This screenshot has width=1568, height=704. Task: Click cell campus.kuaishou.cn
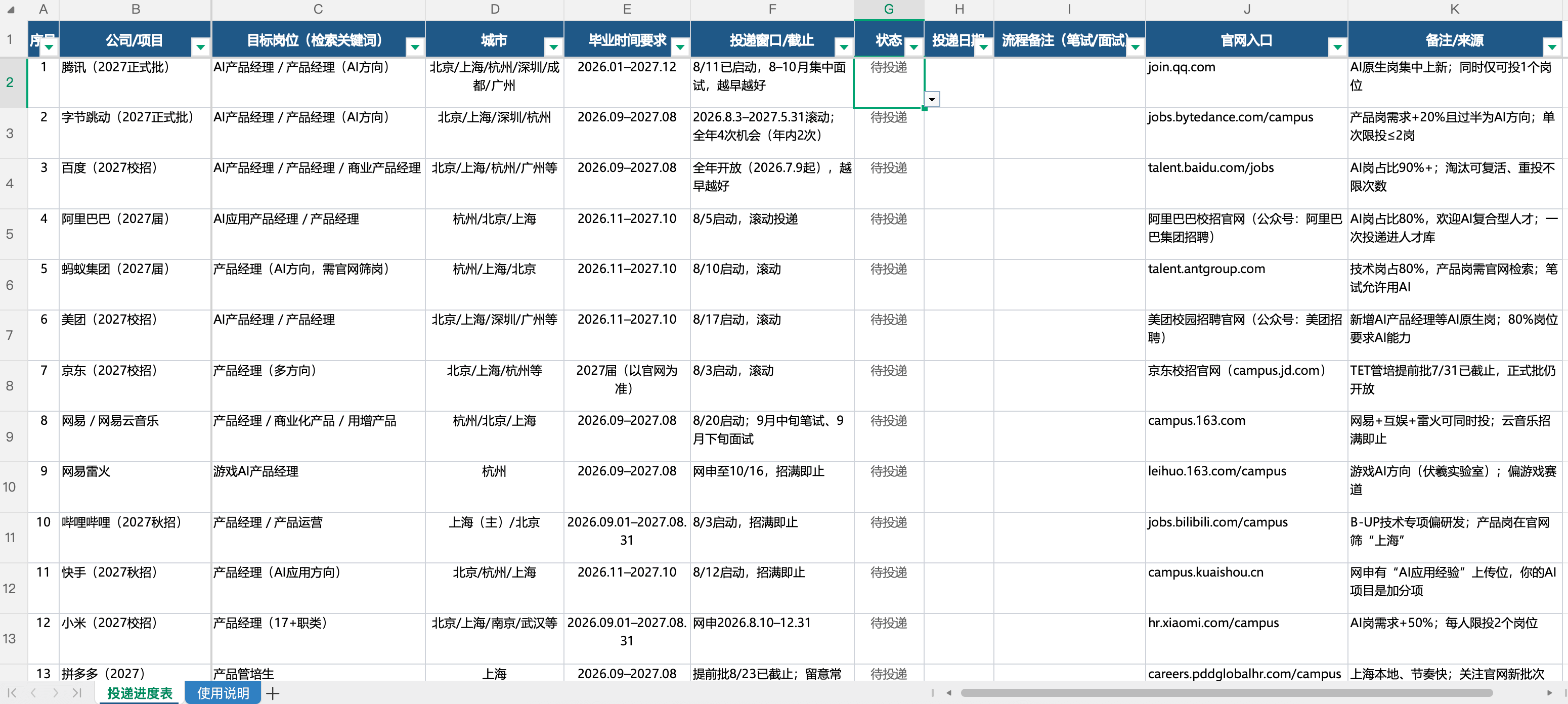click(1247, 588)
